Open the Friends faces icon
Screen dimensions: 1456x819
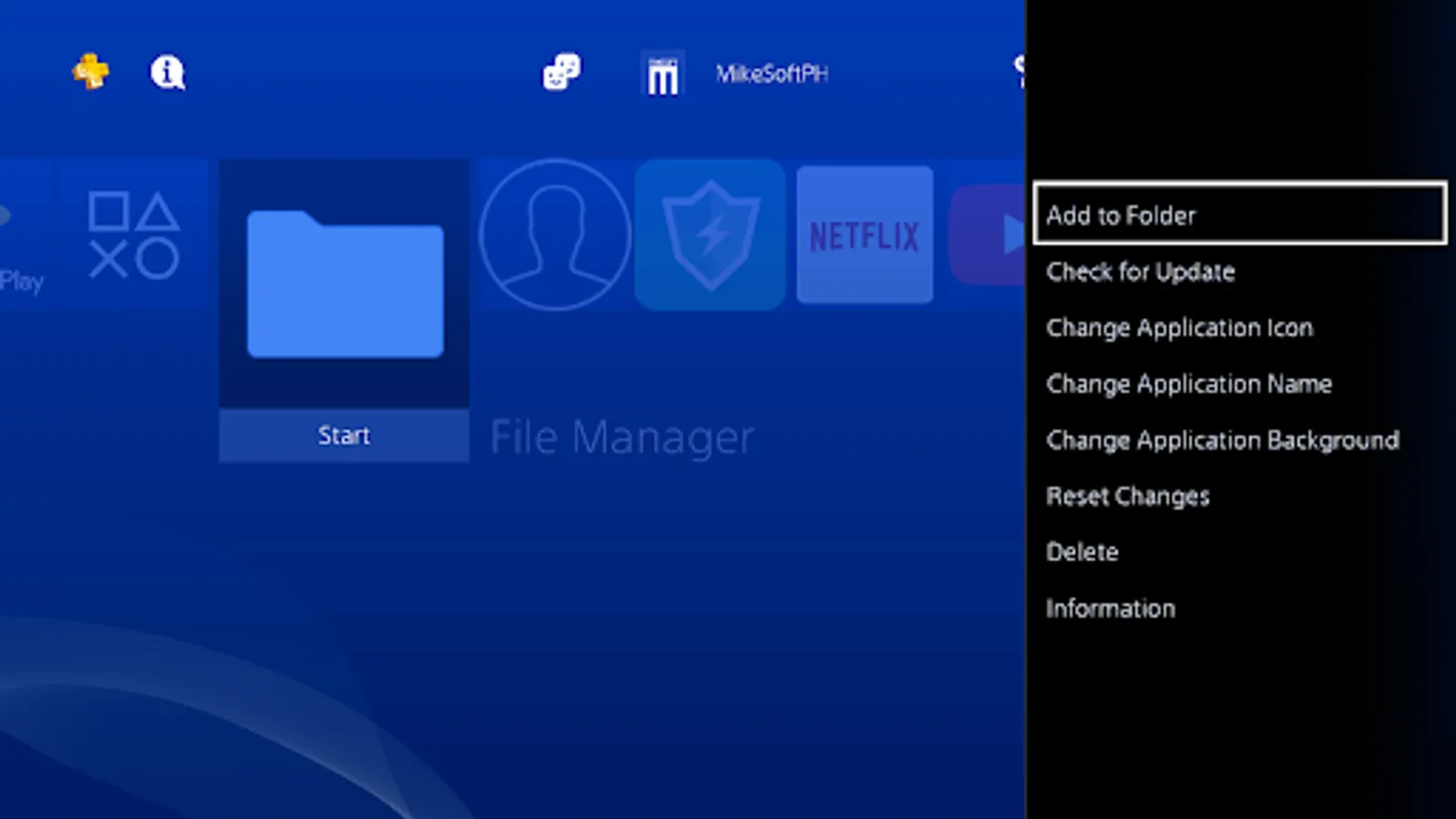pyautogui.click(x=561, y=72)
